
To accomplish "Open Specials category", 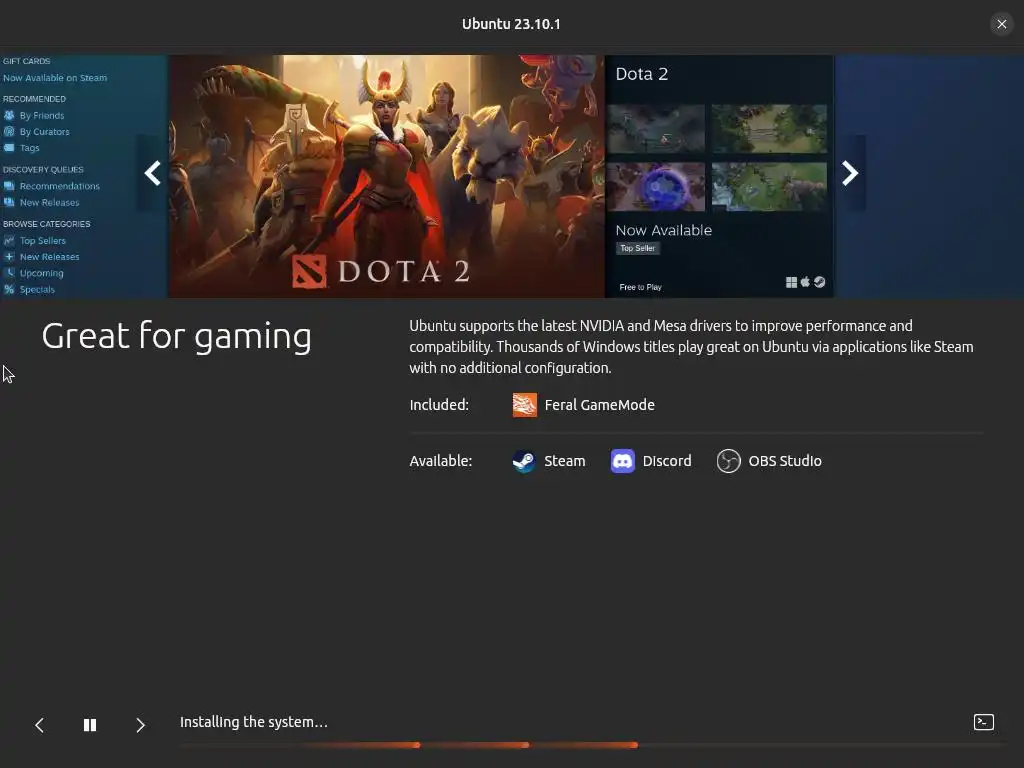I will [x=37, y=289].
